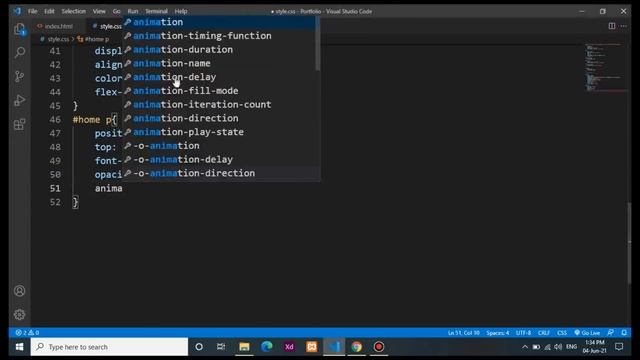Select animation-play-state suggestion

coord(220,132)
